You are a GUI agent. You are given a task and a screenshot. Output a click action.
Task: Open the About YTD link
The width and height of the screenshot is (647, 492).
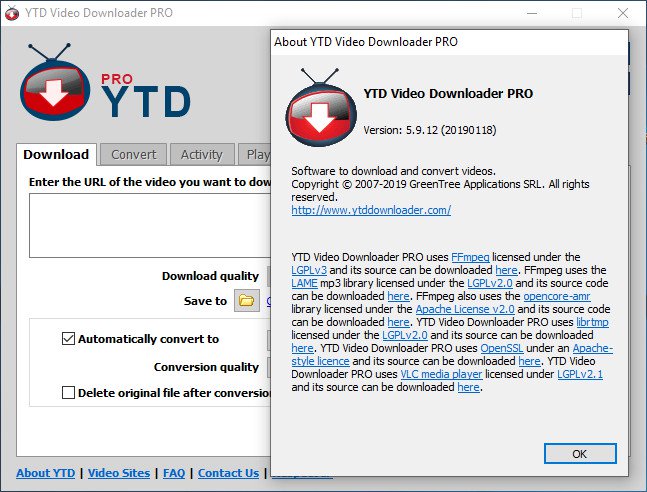coord(46,473)
